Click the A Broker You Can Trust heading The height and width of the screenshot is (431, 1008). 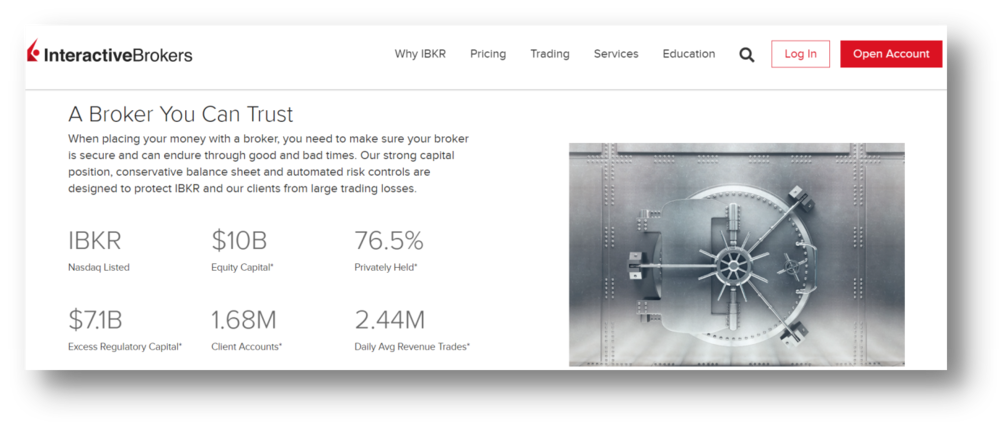(x=180, y=114)
